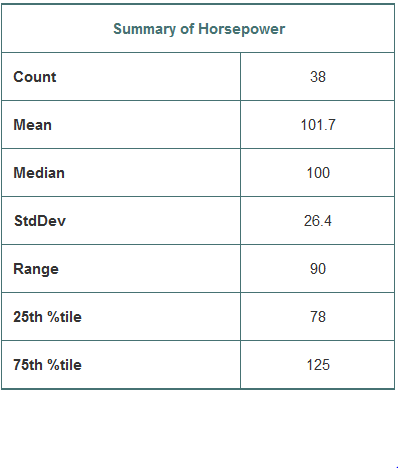The width and height of the screenshot is (398, 468).
Task: Select the Count row label
Action: [x=35, y=77]
